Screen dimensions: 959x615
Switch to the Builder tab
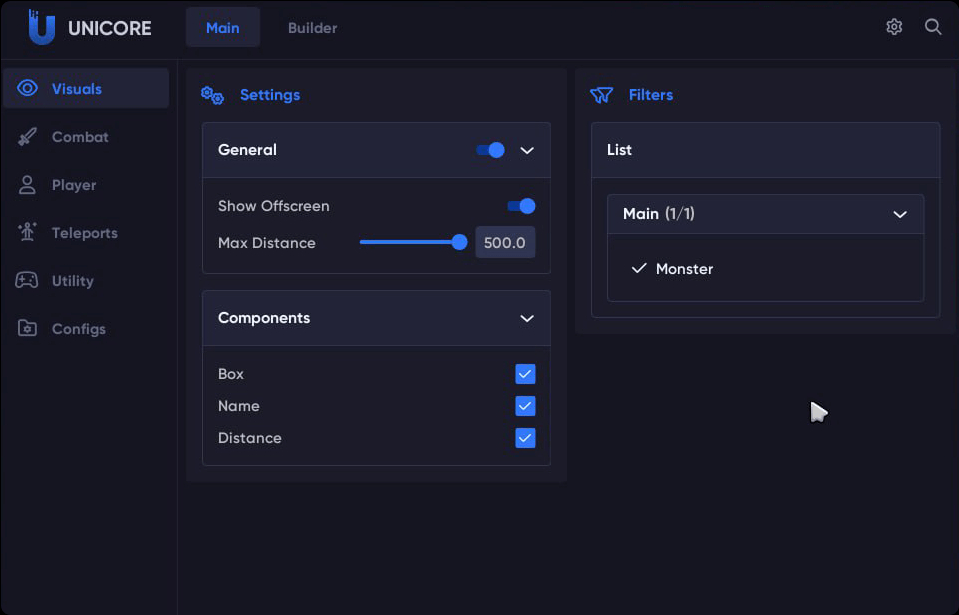pyautogui.click(x=312, y=28)
